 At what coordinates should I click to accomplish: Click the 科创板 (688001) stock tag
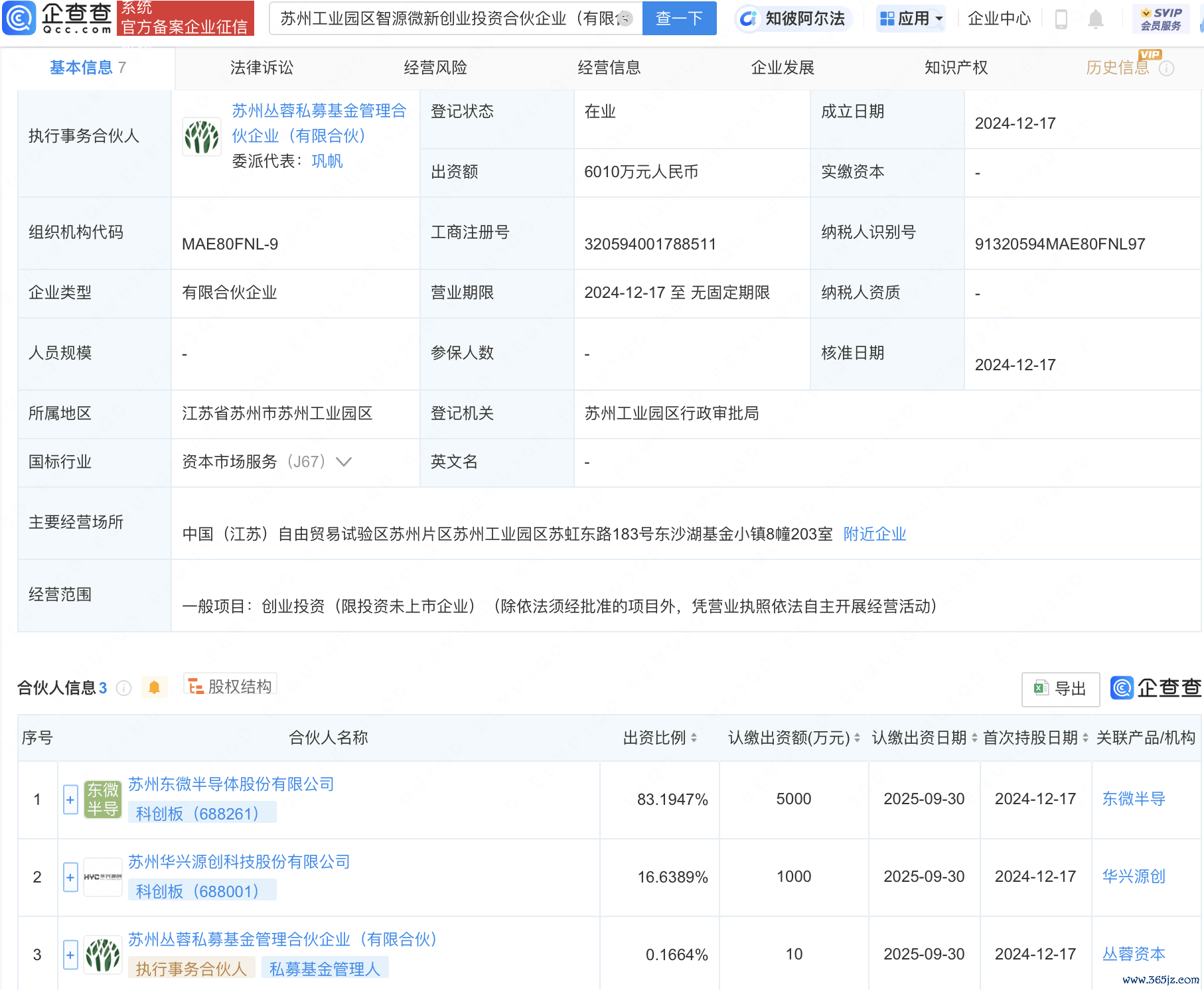click(202, 891)
